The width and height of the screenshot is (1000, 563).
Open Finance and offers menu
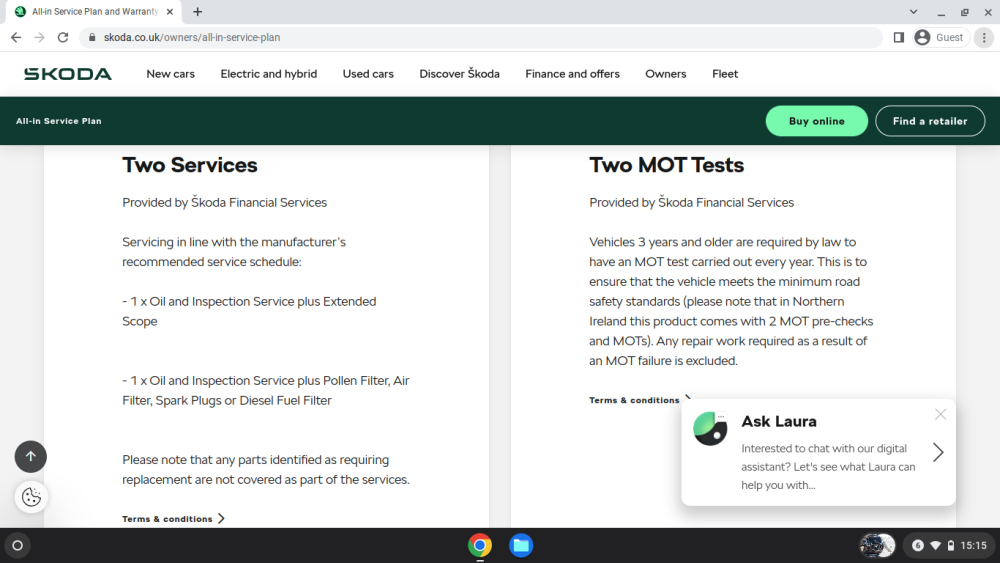[572, 74]
